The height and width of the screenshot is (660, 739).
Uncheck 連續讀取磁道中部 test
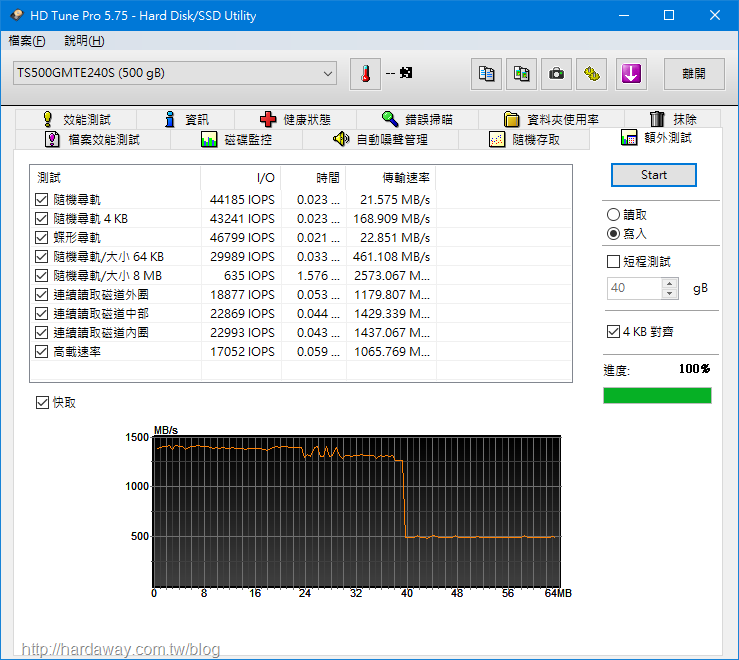(x=41, y=314)
